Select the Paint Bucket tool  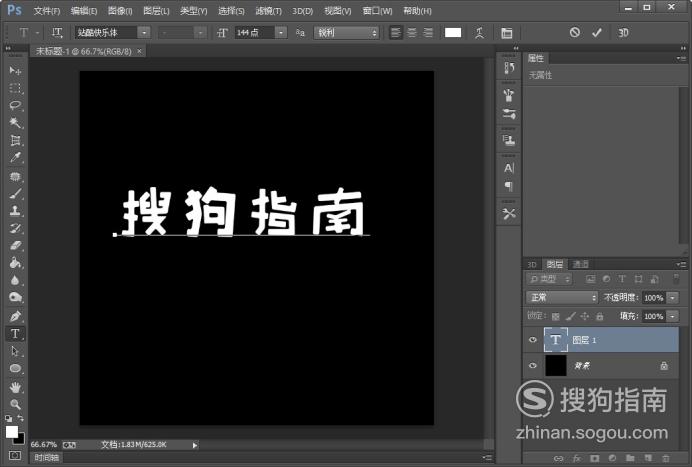[15, 263]
